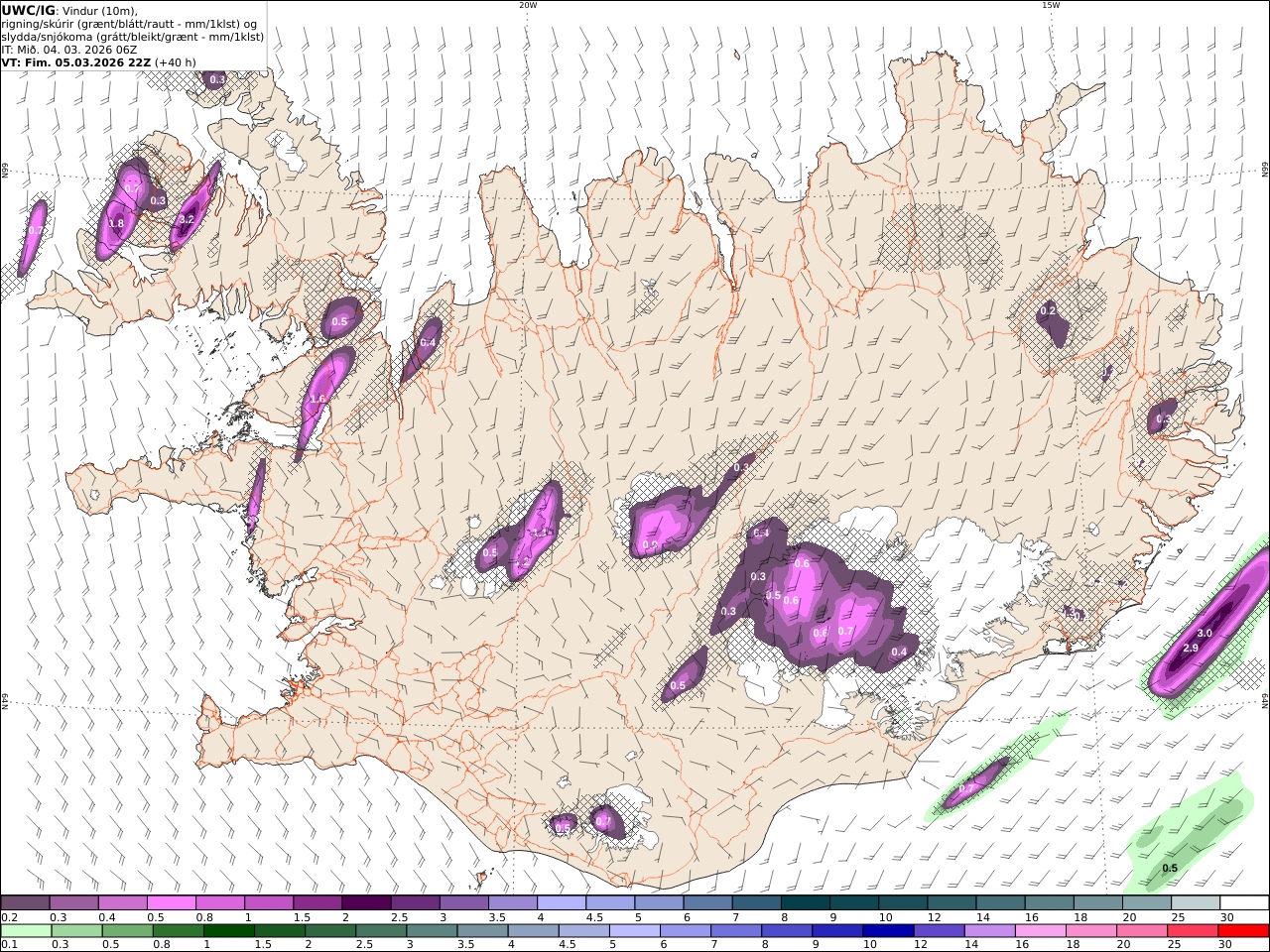Image resolution: width=1270 pixels, height=952 pixels.
Task: Click the '20W' longitude label
Action: click(x=528, y=5)
